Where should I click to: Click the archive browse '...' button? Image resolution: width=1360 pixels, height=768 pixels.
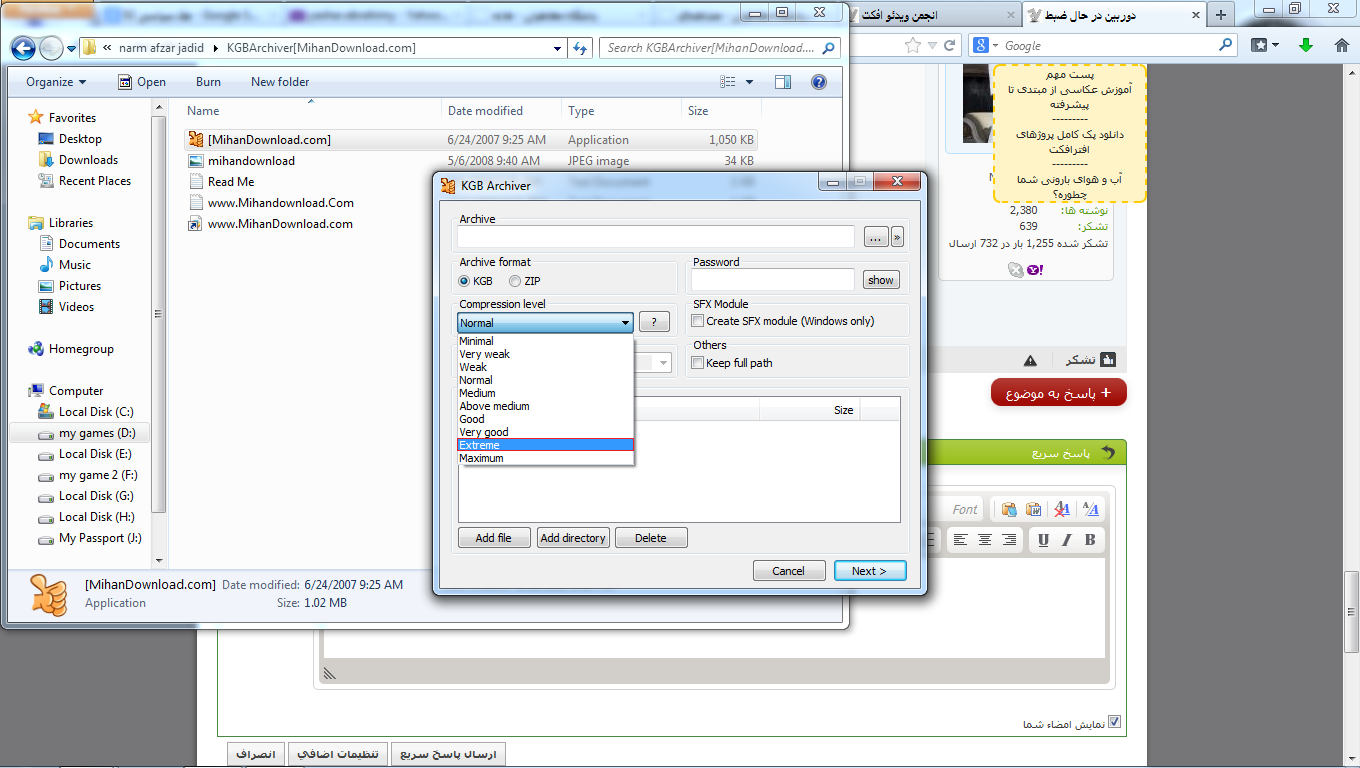click(876, 237)
